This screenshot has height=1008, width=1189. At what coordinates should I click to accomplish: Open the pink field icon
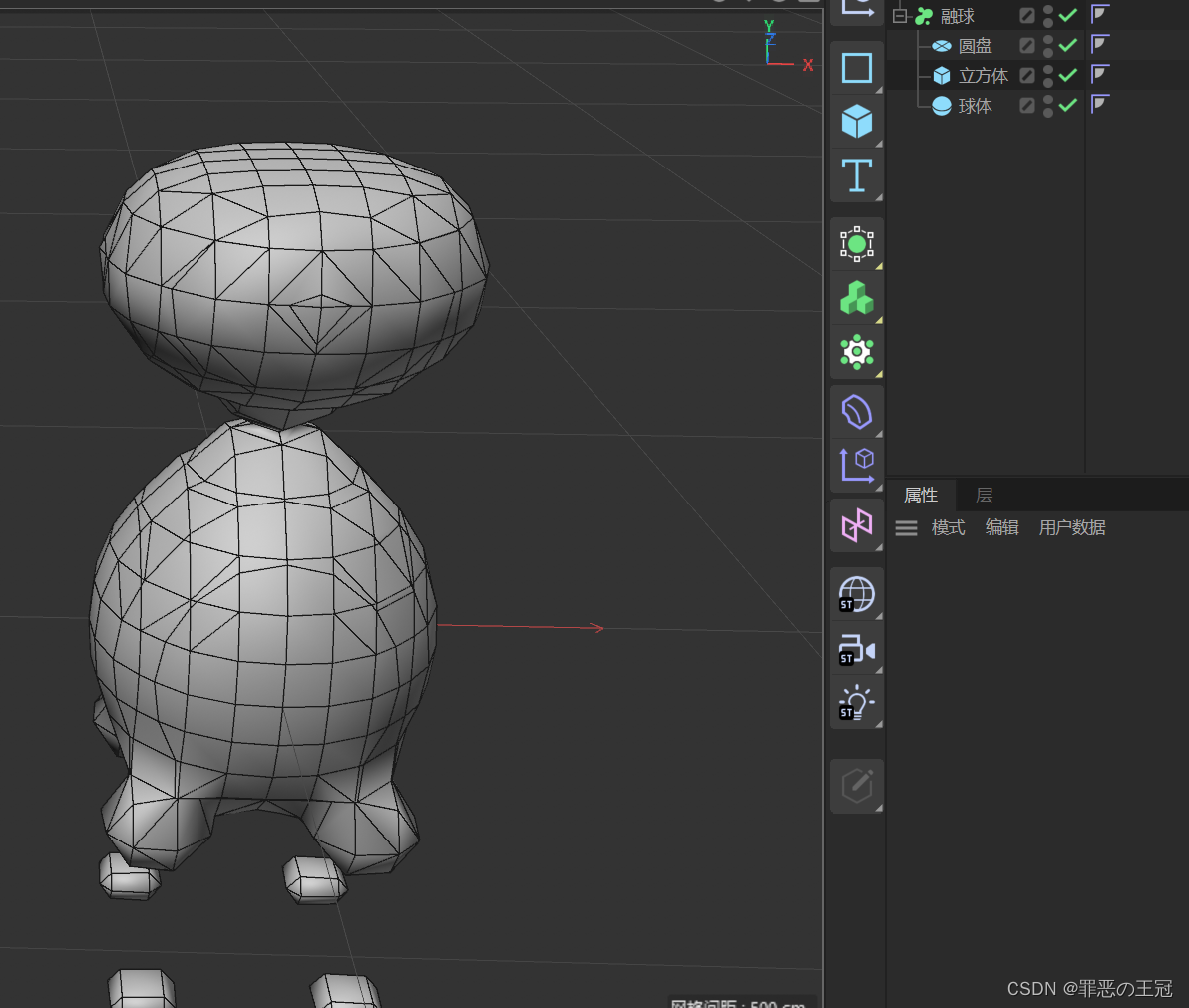click(x=857, y=525)
